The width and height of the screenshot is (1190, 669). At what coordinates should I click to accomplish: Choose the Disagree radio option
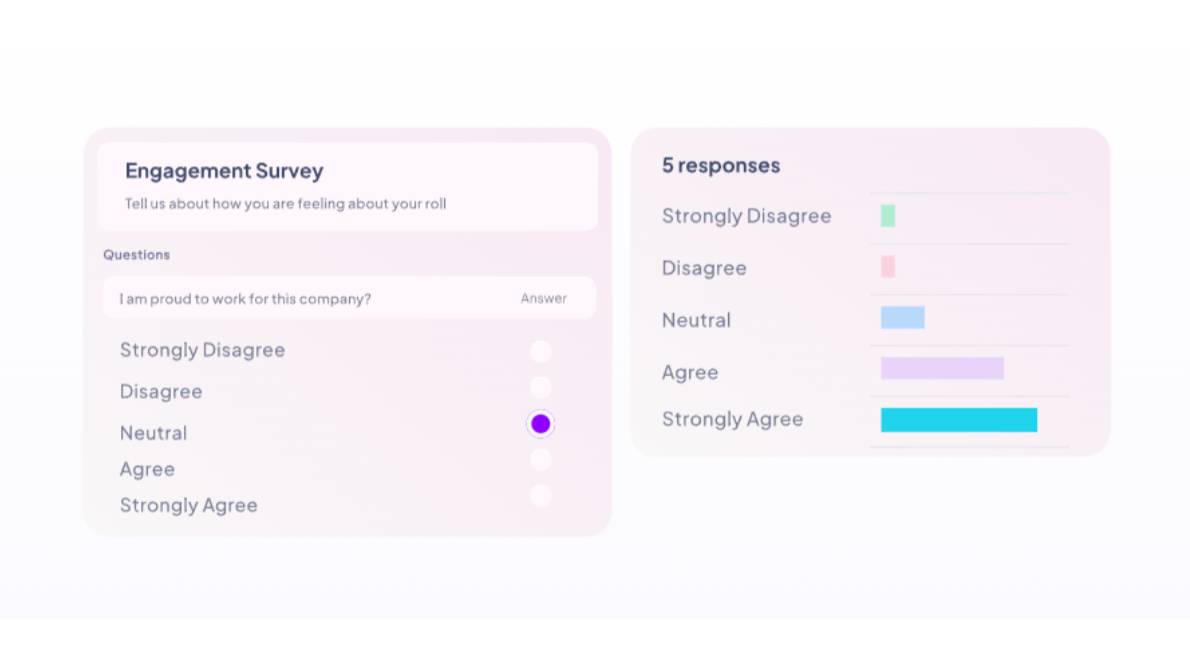click(541, 388)
